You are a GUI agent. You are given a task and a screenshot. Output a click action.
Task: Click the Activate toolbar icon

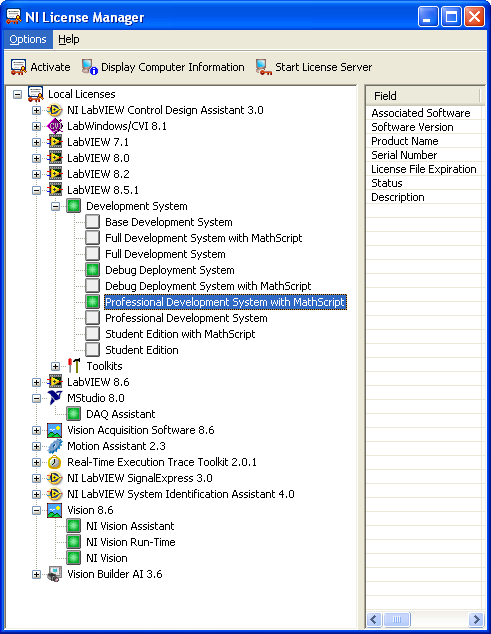click(19, 67)
